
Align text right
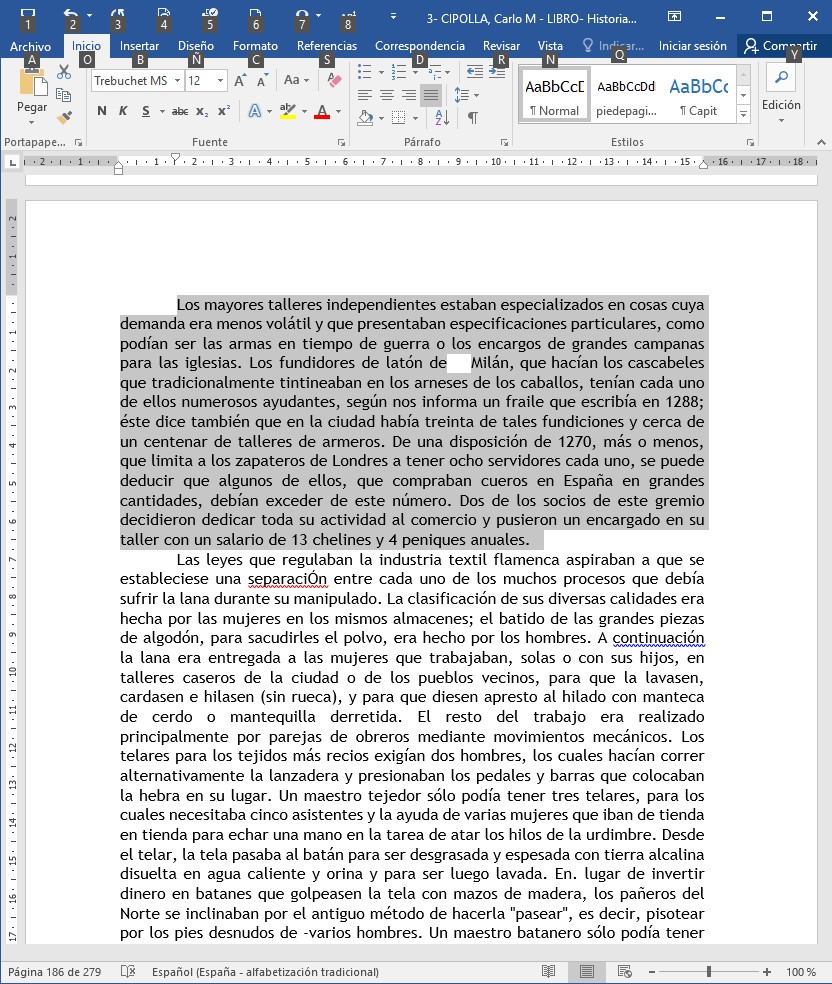point(408,95)
